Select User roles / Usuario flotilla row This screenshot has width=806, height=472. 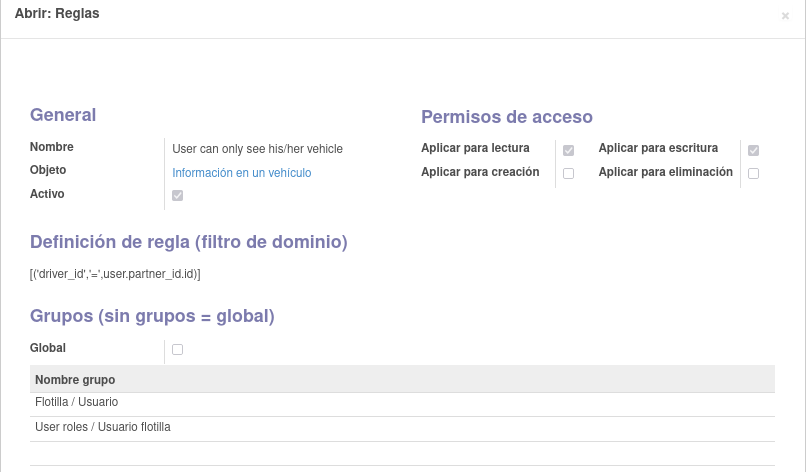pyautogui.click(x=402, y=429)
